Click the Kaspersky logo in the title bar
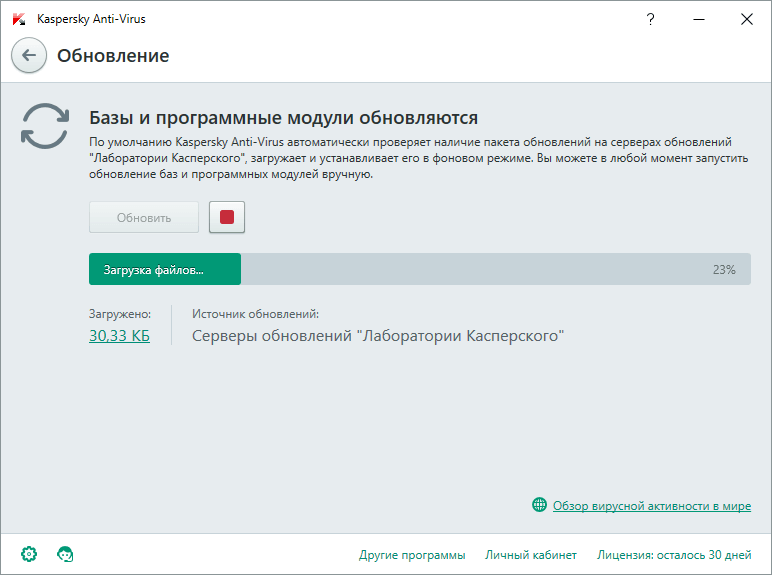The width and height of the screenshot is (772, 575). (x=19, y=19)
